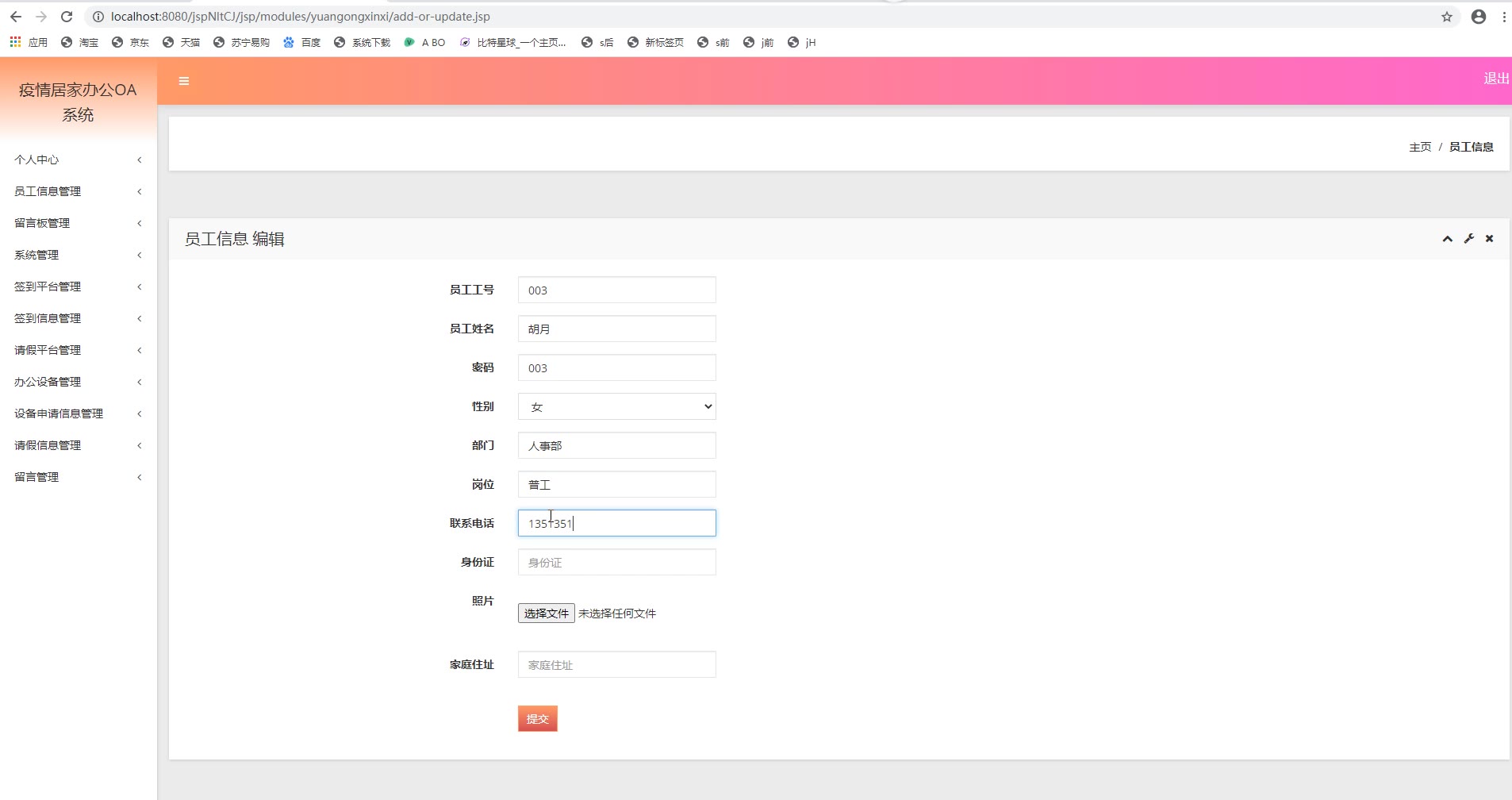
Task: Expand the 个人中心 sidebar menu
Action: 79,160
